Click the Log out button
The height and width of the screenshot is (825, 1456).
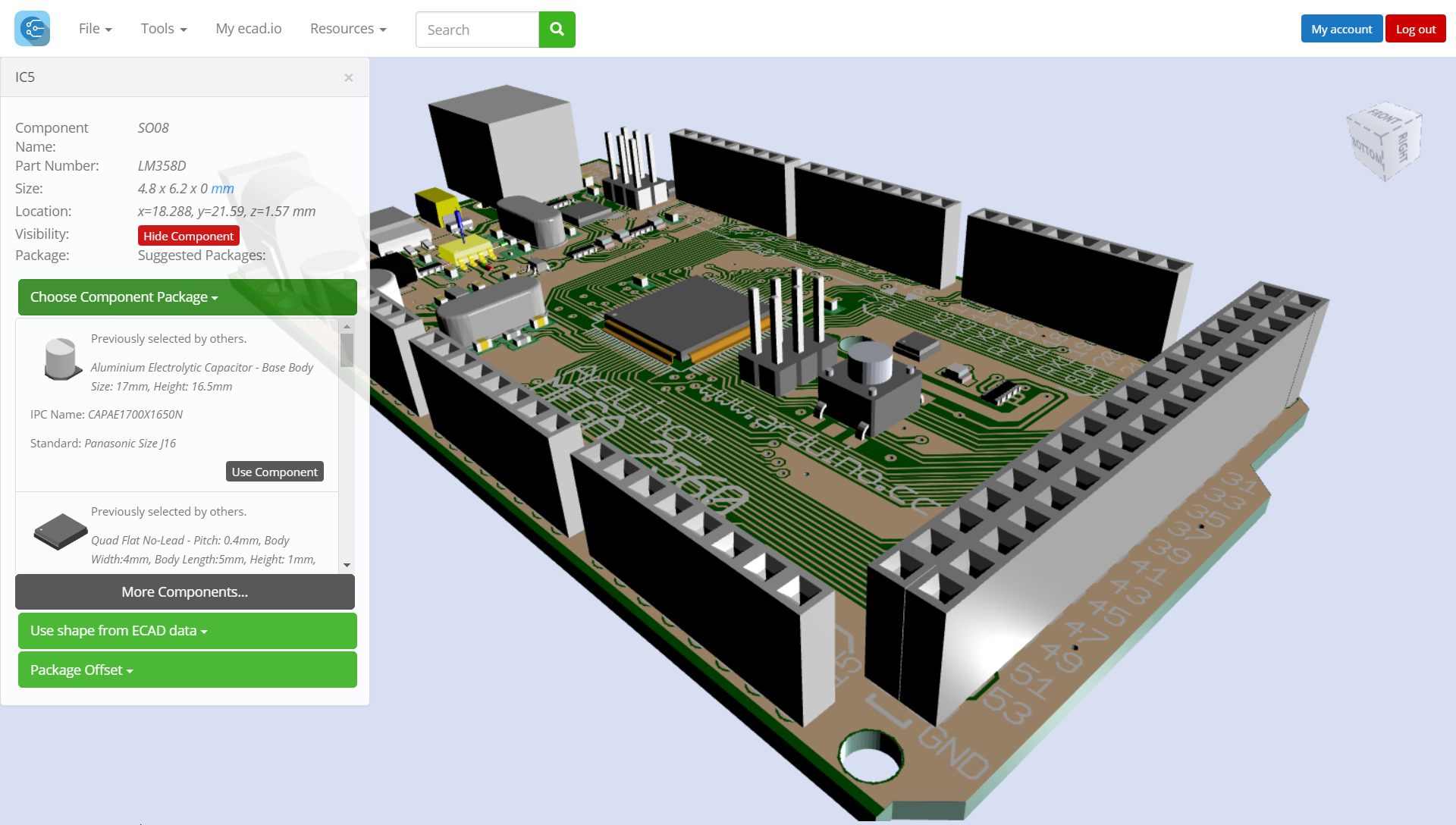1415,28
